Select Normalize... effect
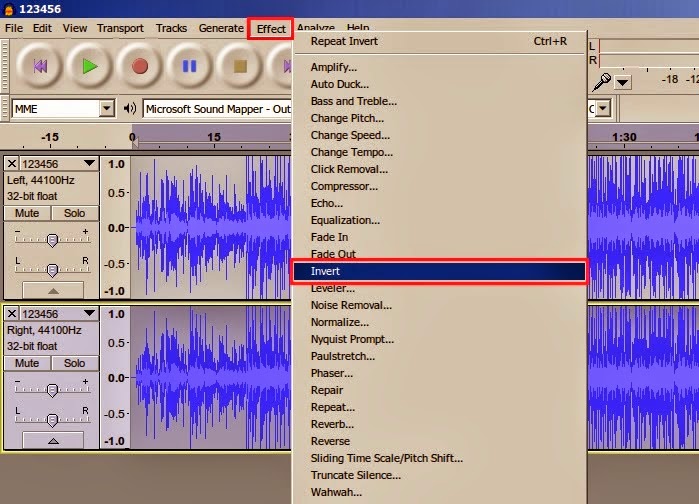This screenshot has width=699, height=504. coord(439,322)
